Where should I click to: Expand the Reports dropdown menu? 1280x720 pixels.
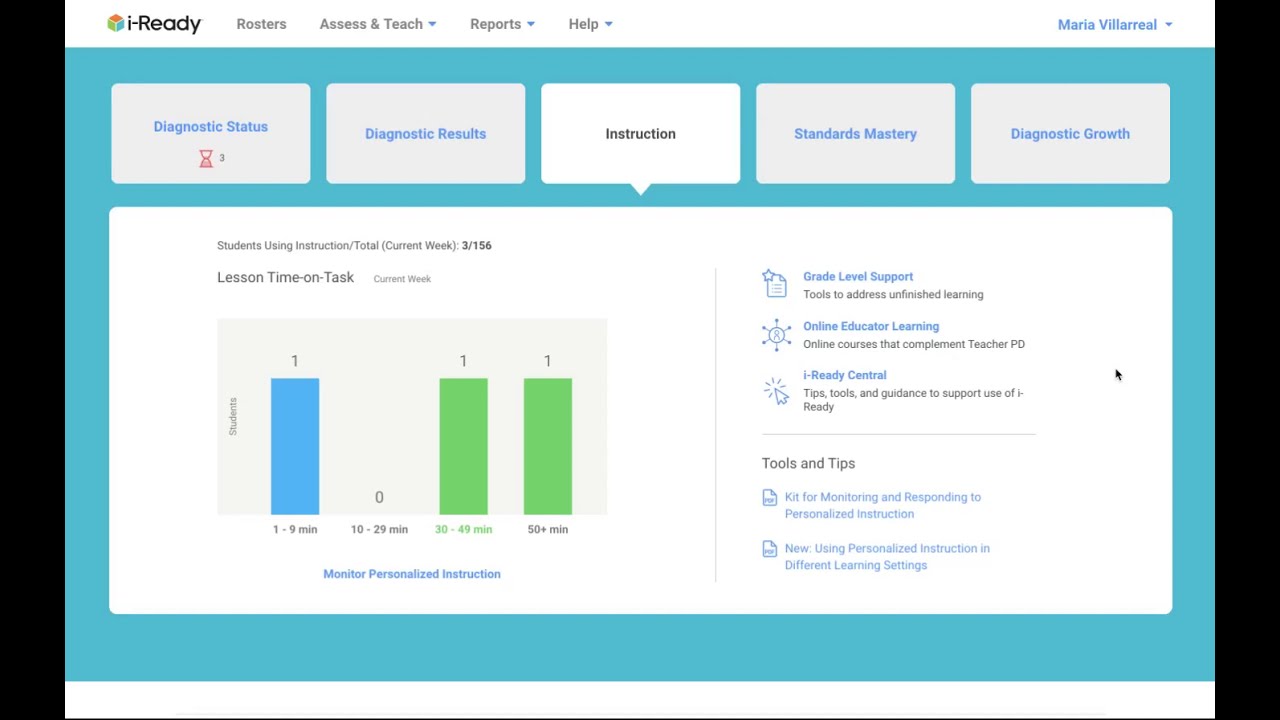tap(502, 24)
